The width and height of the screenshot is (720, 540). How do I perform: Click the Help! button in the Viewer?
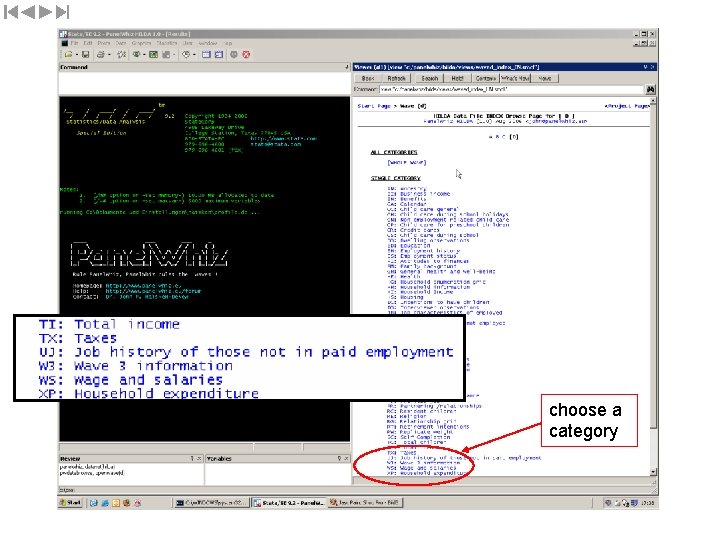457,79
